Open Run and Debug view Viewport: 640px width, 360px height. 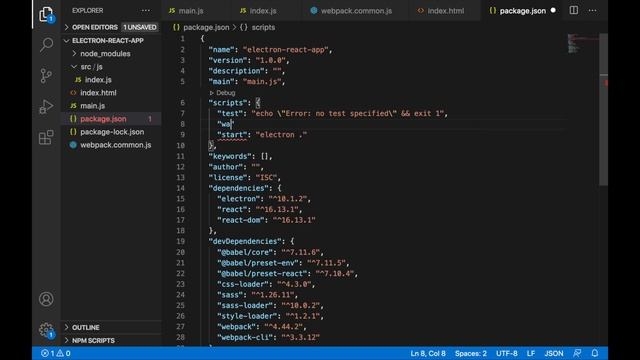click(46, 107)
